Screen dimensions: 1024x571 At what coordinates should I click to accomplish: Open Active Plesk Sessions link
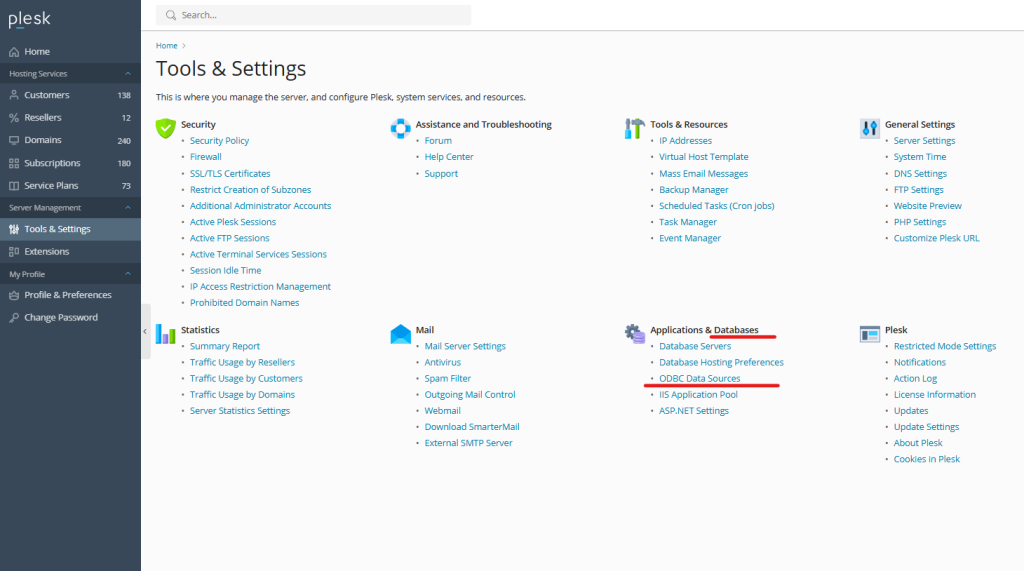233,222
